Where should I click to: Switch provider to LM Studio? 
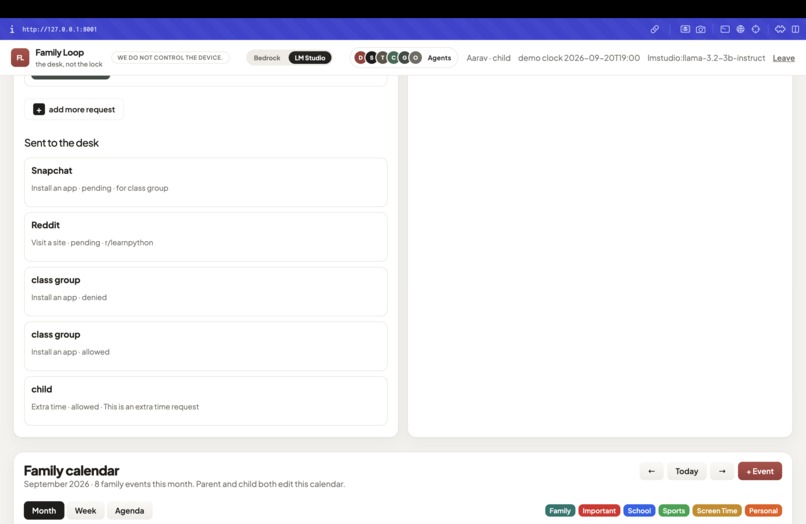pos(310,58)
